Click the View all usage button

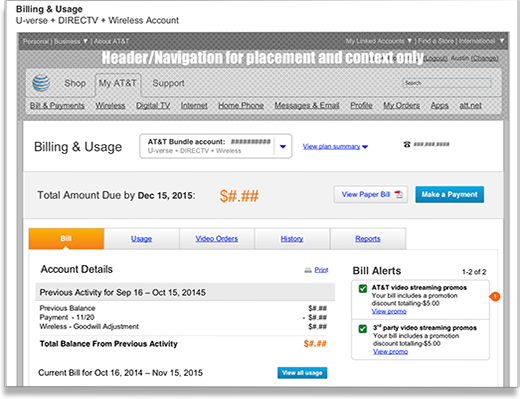302,373
